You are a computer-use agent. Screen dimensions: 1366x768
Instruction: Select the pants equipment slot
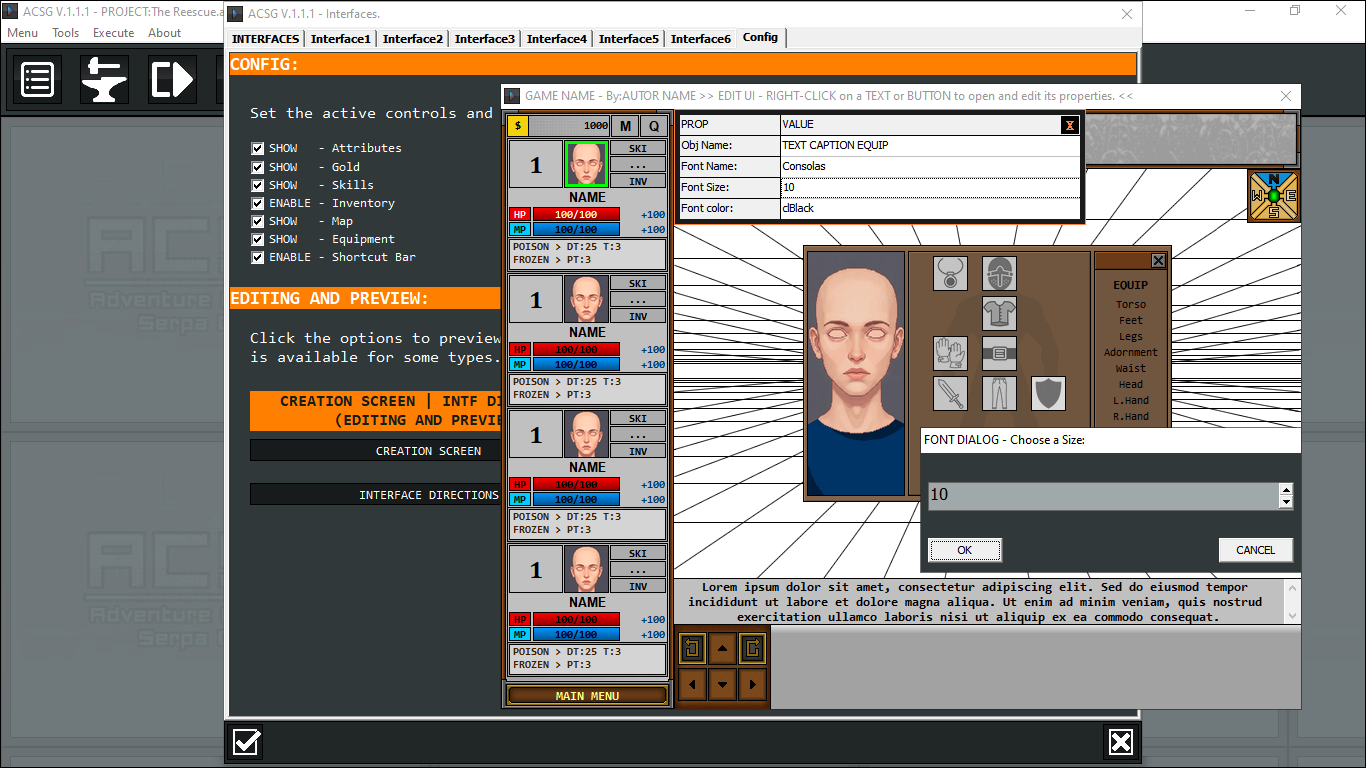coord(999,393)
